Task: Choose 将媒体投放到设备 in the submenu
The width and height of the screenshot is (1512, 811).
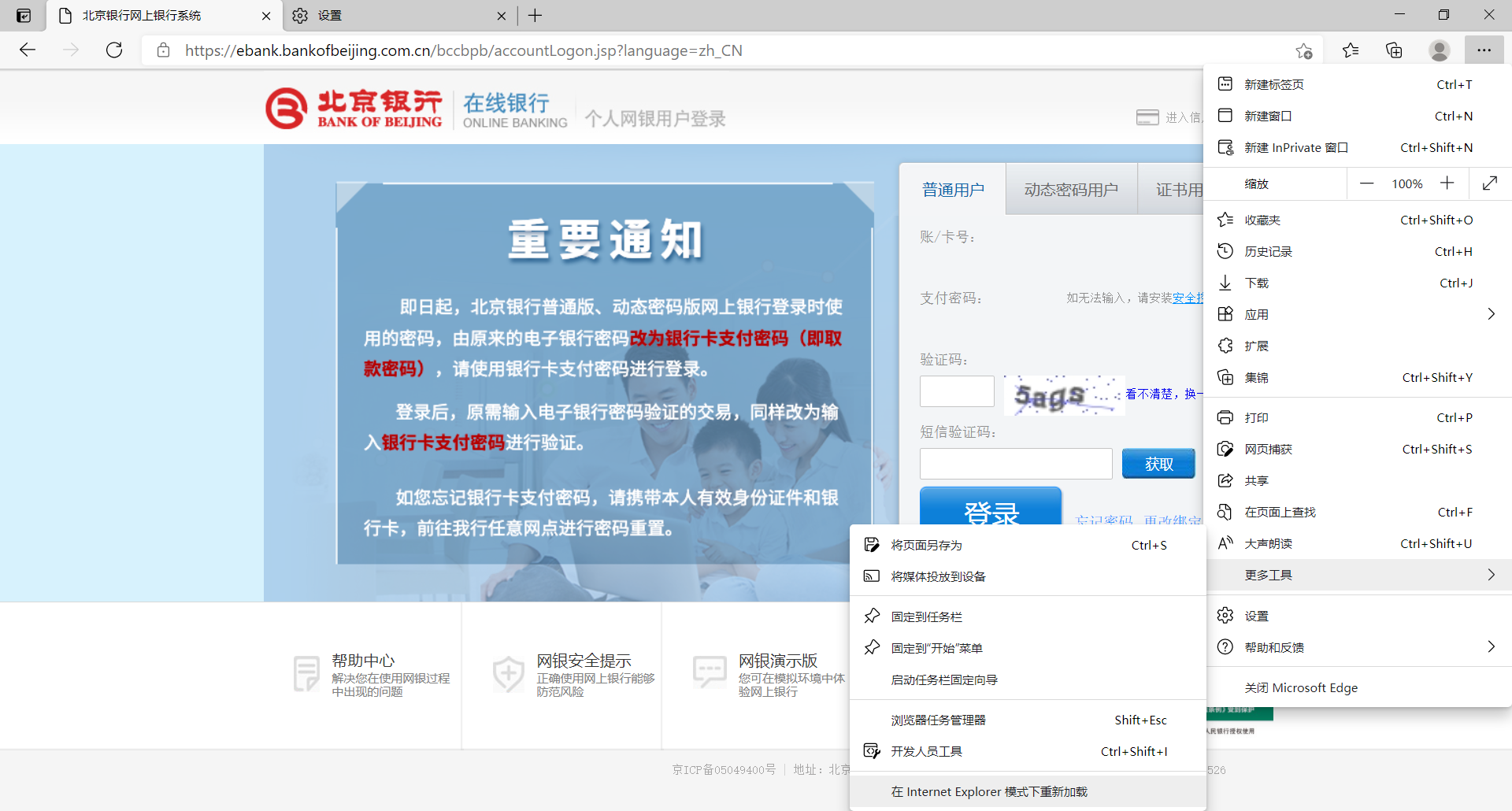Action: tap(1028, 576)
